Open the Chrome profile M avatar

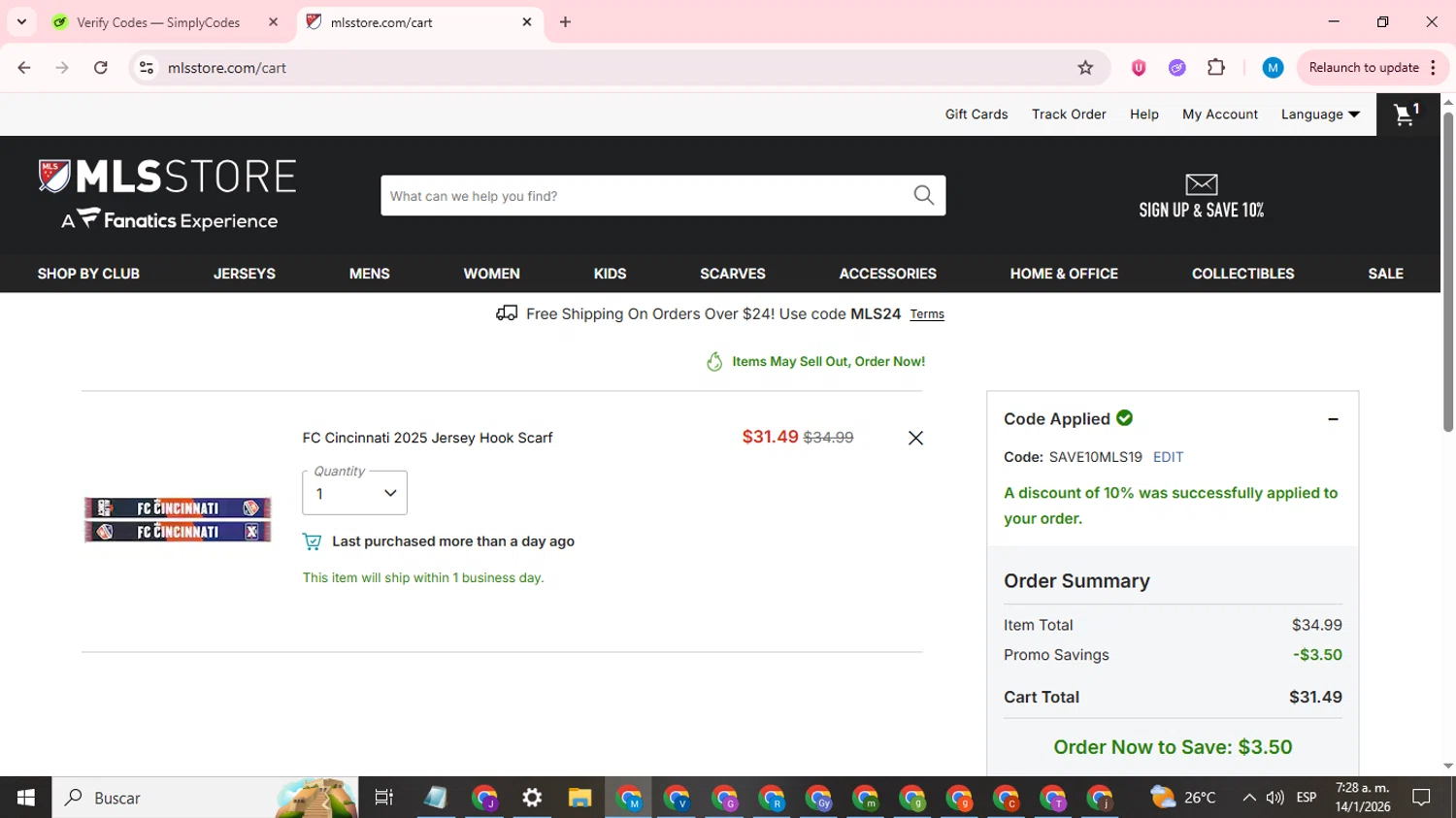[x=1273, y=68]
